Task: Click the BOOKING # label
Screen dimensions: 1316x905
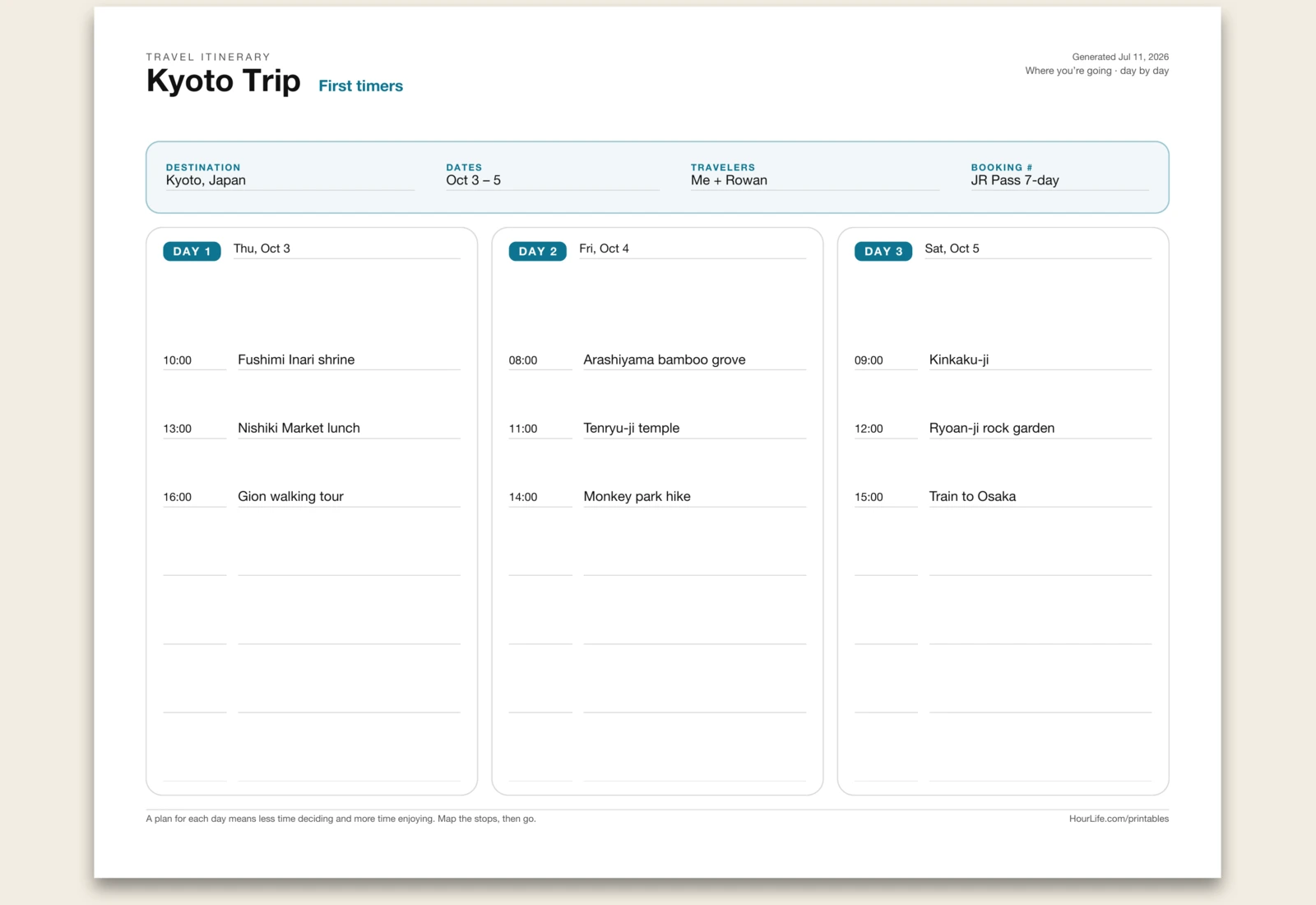Action: pos(1001,167)
